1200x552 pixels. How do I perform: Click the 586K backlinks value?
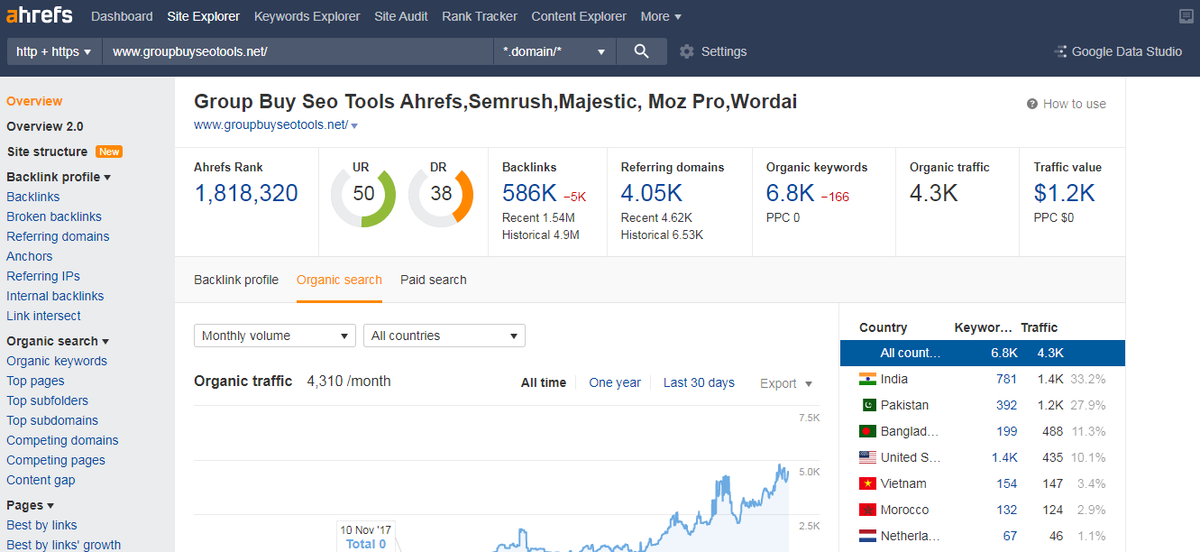pyautogui.click(x=529, y=193)
